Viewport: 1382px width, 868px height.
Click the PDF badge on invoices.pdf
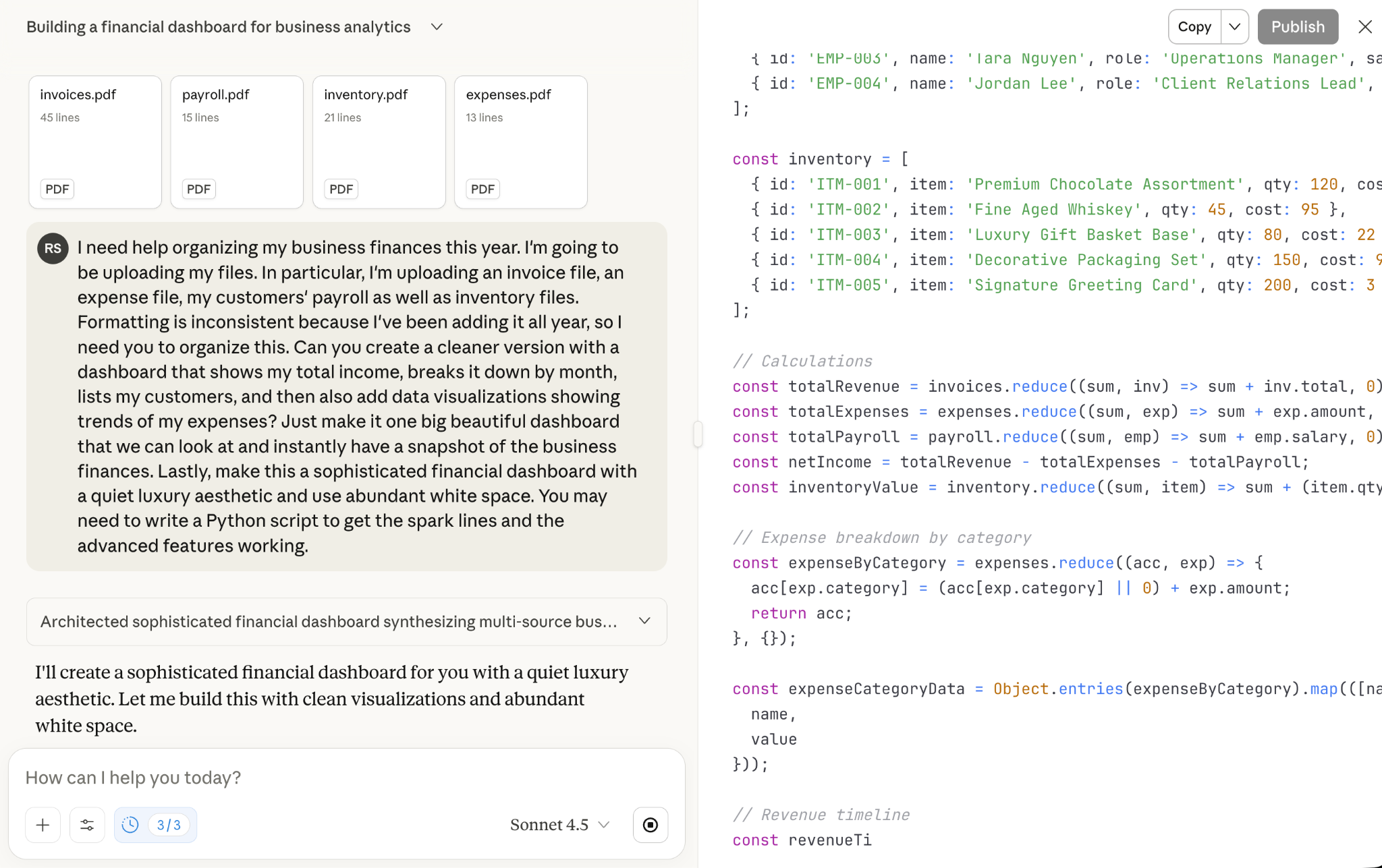pyautogui.click(x=57, y=189)
